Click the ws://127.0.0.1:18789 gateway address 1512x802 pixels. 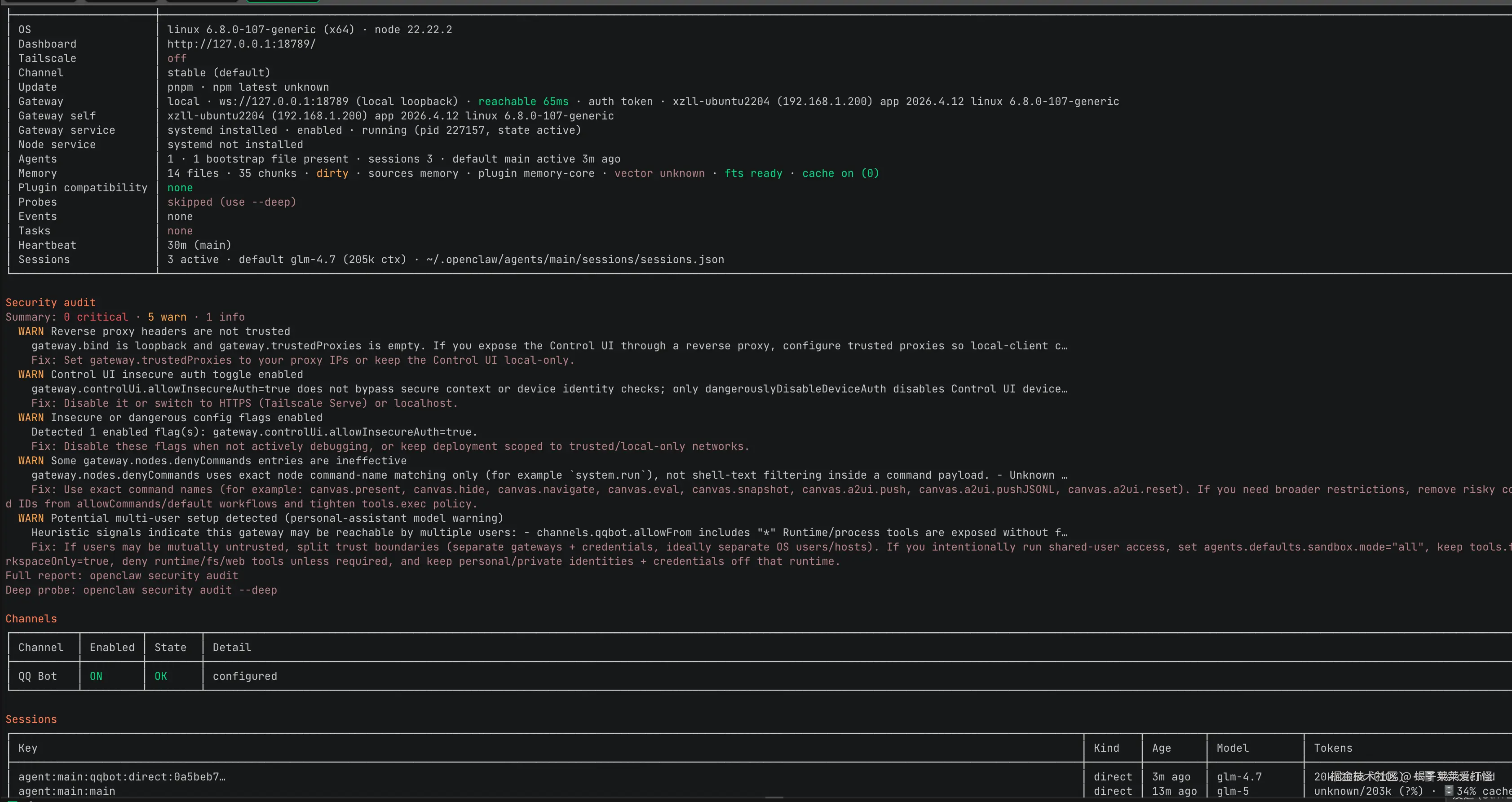(283, 101)
